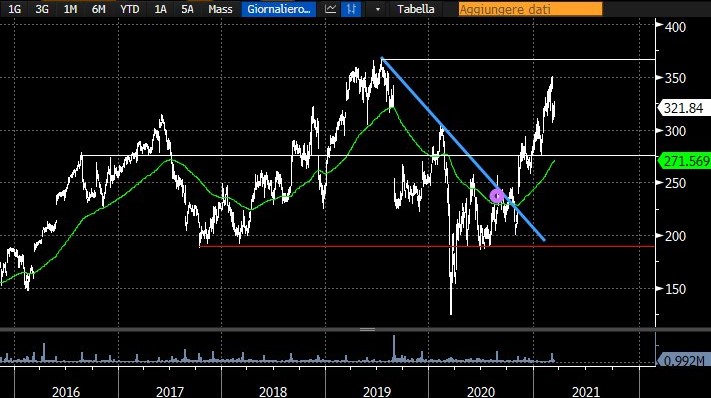711x398 pixels.
Task: Select the 1G time range
Action: coord(15,9)
